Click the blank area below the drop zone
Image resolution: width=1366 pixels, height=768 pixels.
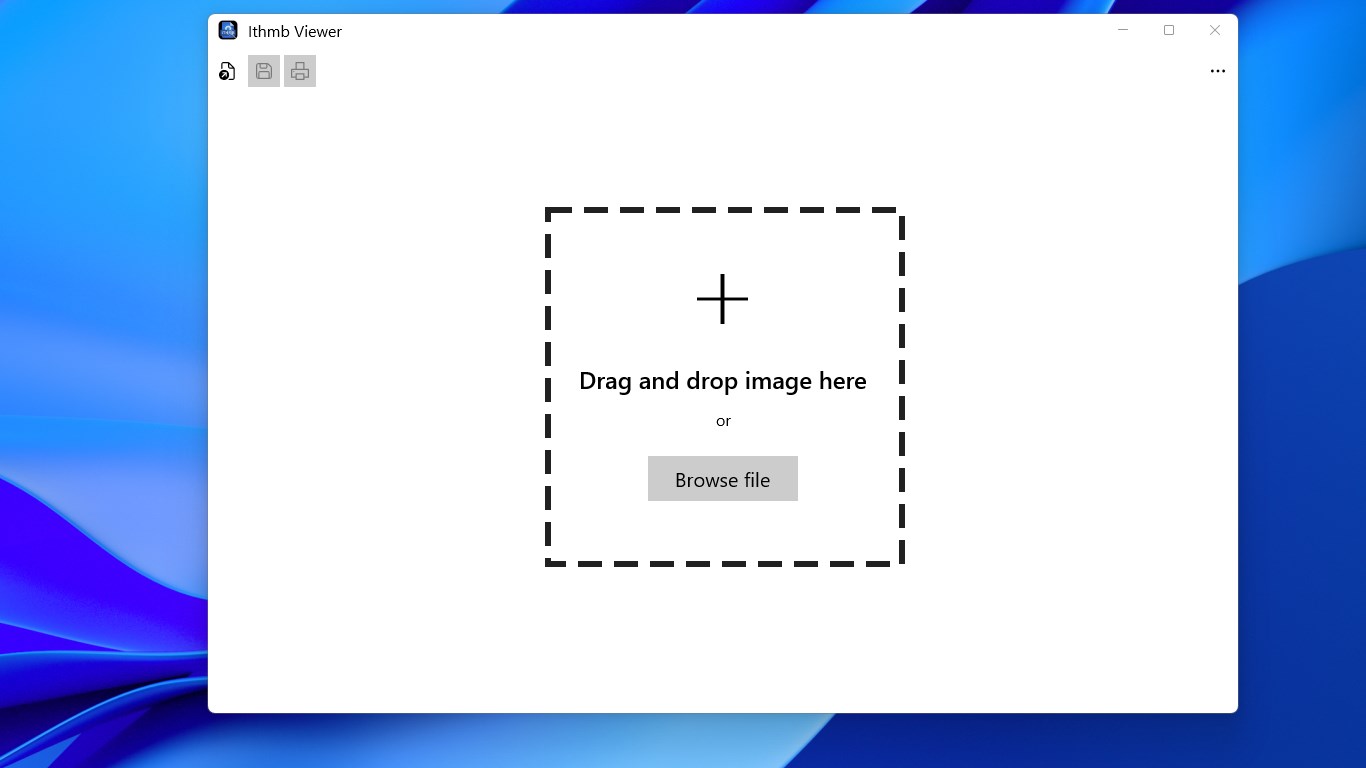coord(722,640)
